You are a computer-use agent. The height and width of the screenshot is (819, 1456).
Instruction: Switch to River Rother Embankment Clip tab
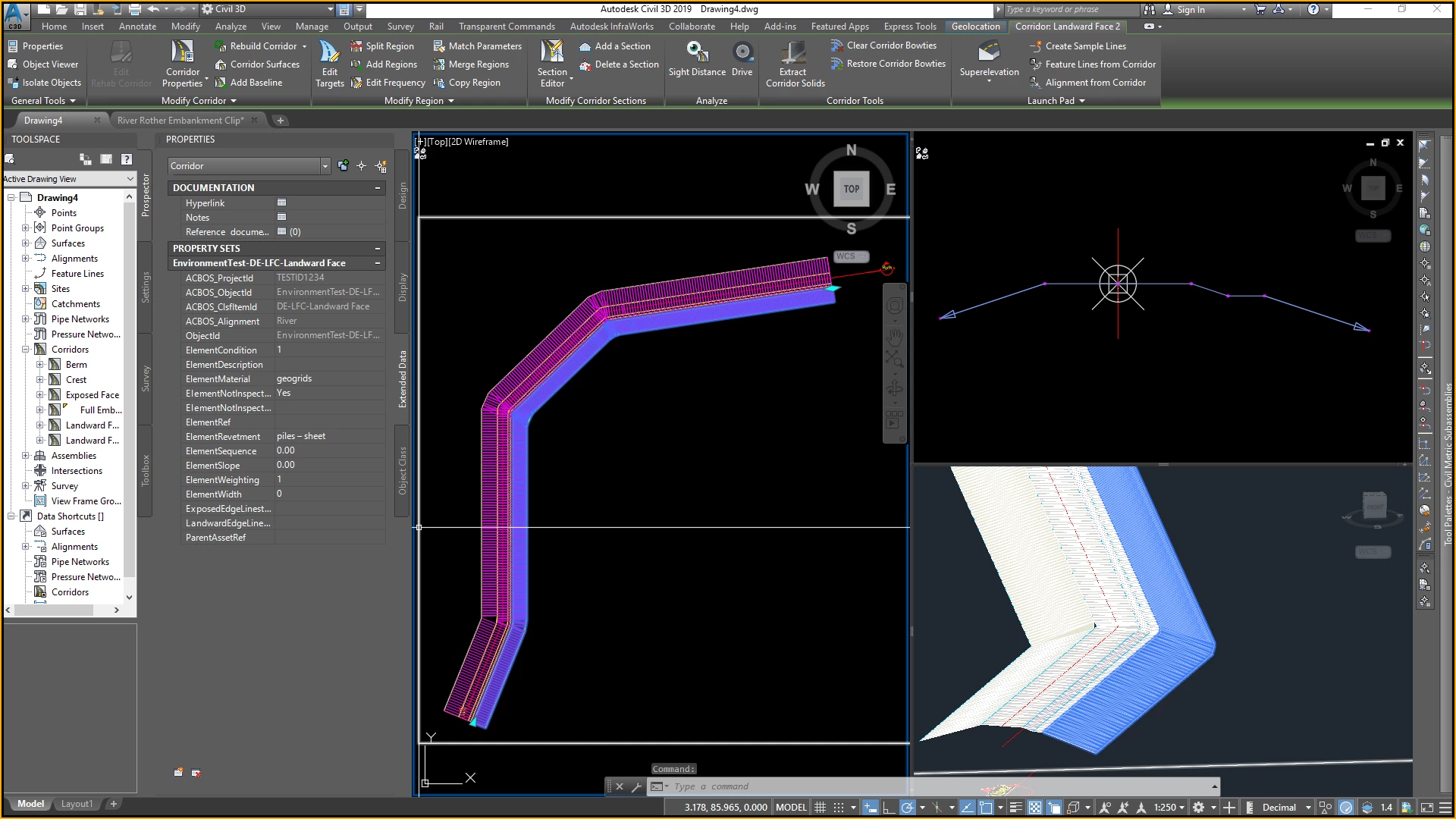coord(180,121)
